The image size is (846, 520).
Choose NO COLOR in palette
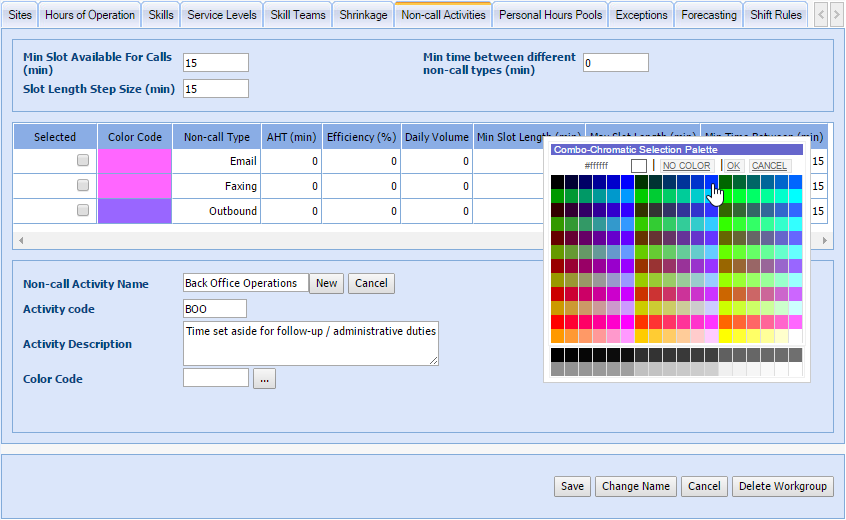(x=686, y=166)
